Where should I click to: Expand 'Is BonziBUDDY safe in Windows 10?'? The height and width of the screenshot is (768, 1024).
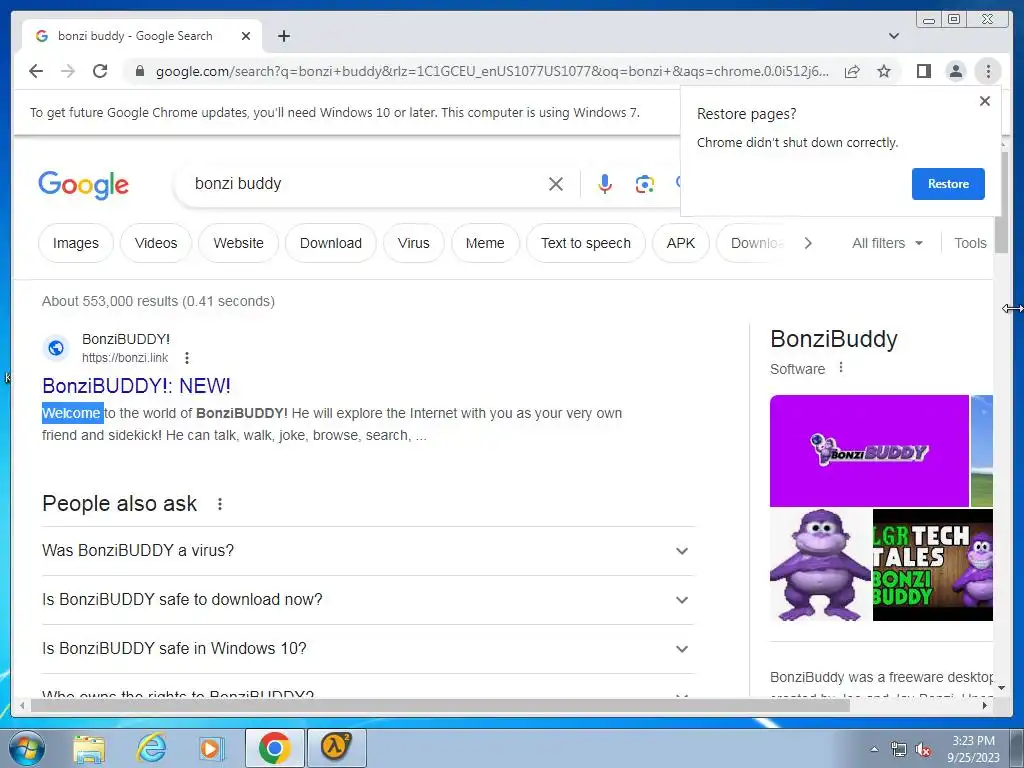click(368, 648)
